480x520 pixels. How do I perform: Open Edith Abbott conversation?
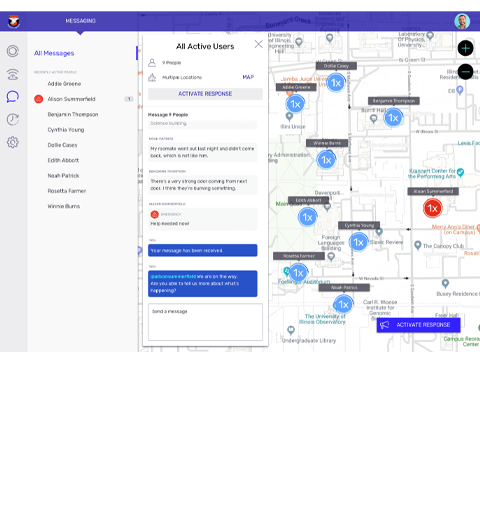63,160
